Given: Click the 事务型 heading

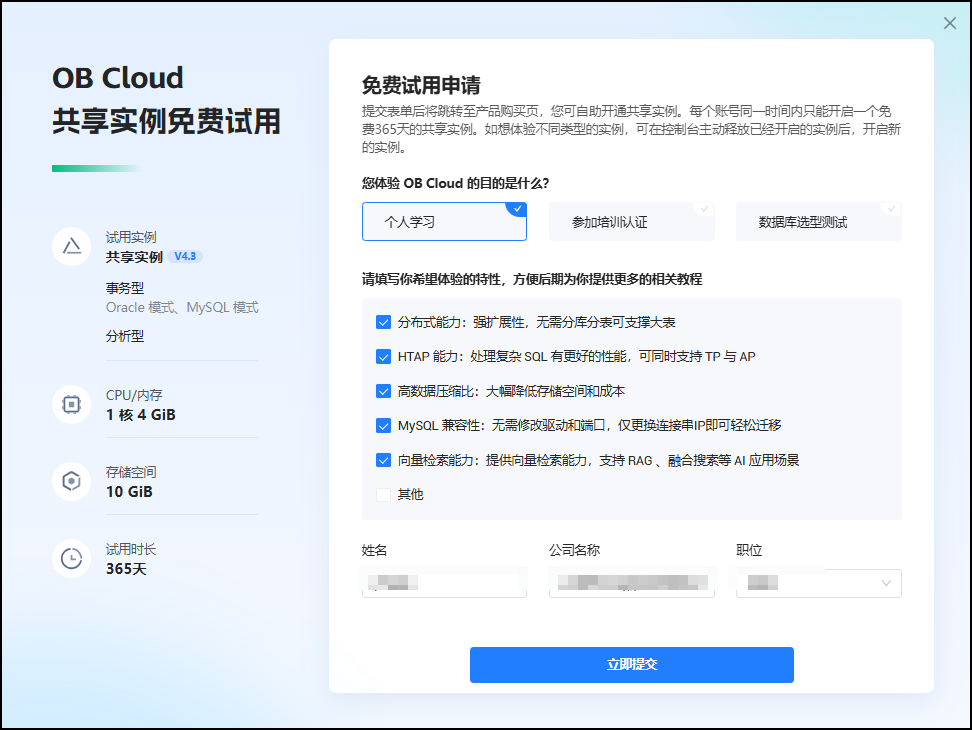Looking at the screenshot, I should (125, 288).
